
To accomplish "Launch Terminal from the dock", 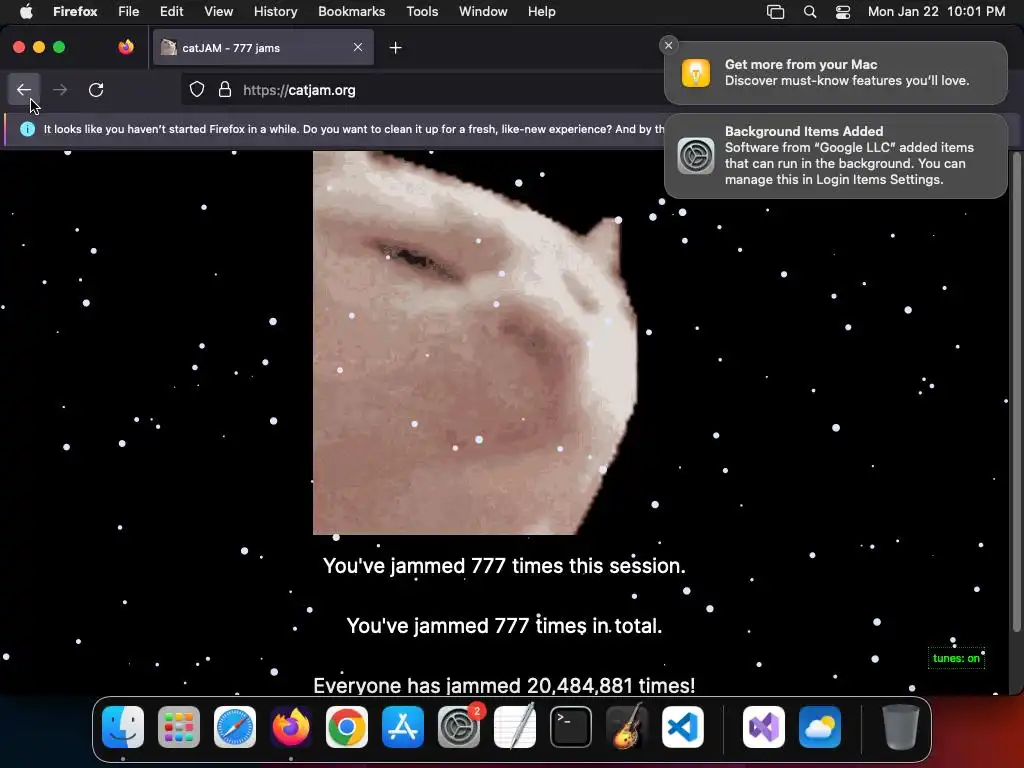I will point(571,727).
